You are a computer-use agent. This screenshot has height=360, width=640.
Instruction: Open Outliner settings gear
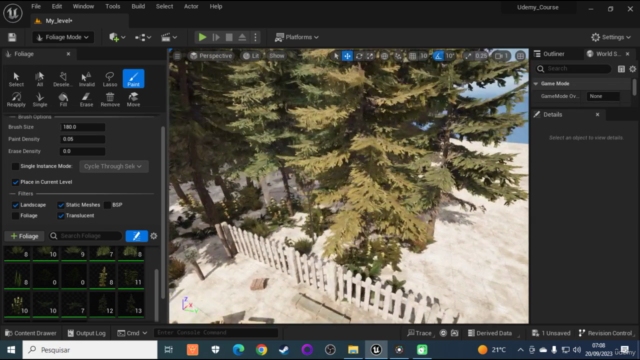(633, 69)
